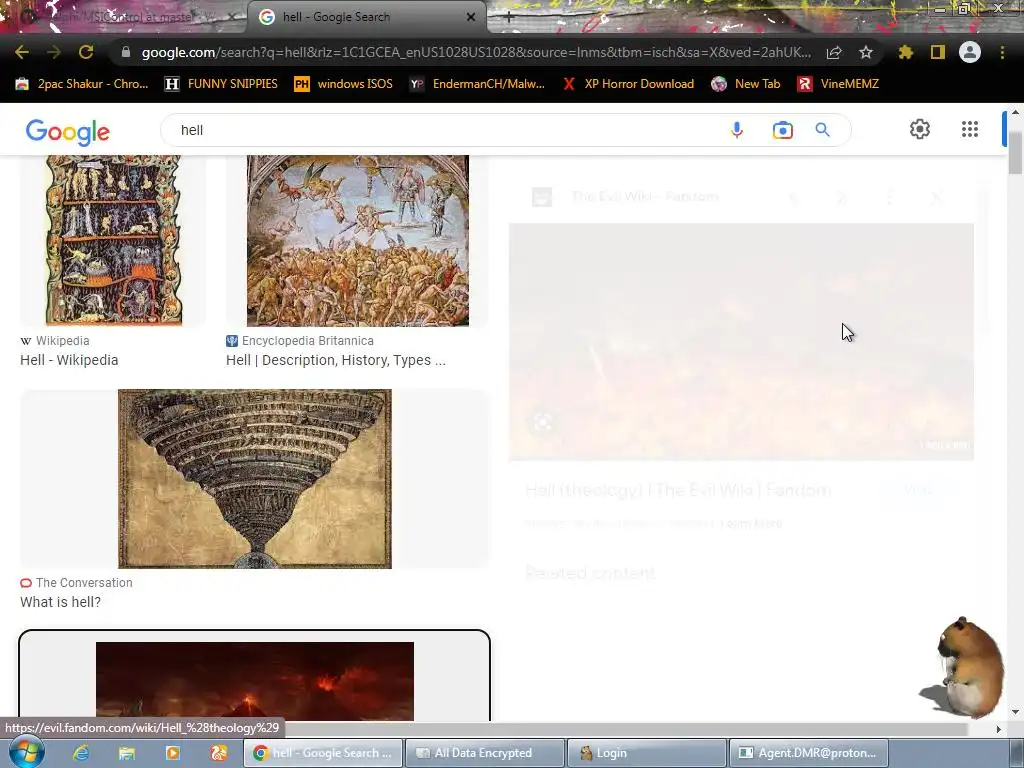Image resolution: width=1024 pixels, height=768 pixels.
Task: Open 'Hell (theology) | The Evil Wiki' title
Action: tap(678, 490)
